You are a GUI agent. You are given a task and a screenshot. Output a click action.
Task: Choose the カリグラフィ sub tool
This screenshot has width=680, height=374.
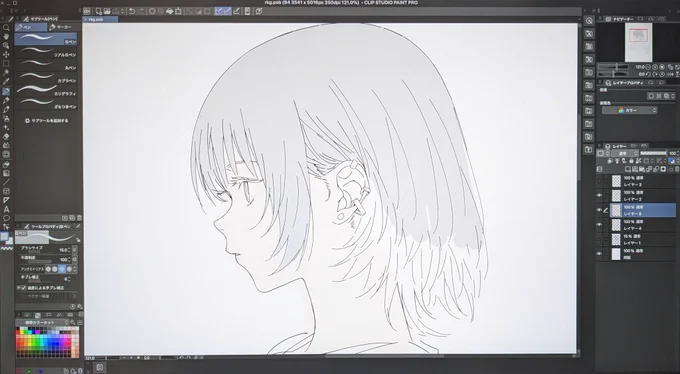tap(46, 90)
